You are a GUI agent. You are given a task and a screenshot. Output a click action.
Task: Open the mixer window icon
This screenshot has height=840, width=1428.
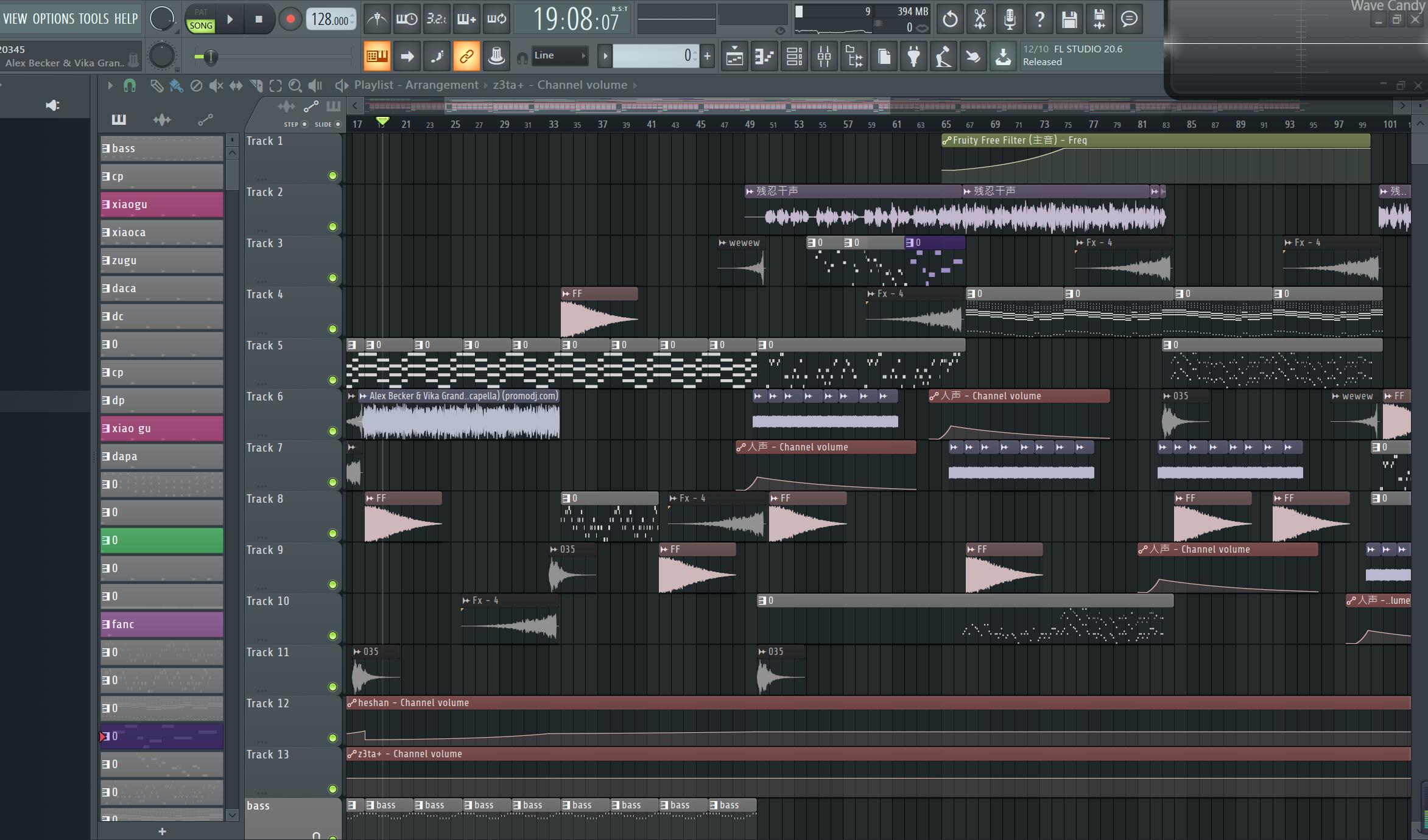click(x=824, y=57)
